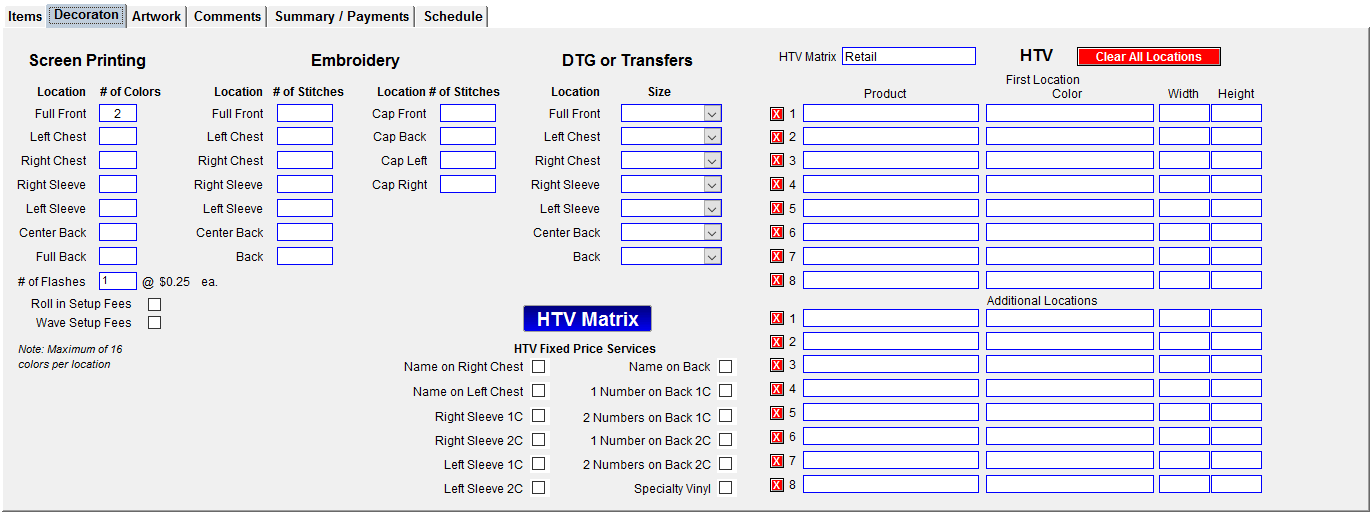Viewport: 1371px width, 513px height.
Task: Click red X for Additional Locations row 8
Action: click(x=777, y=485)
